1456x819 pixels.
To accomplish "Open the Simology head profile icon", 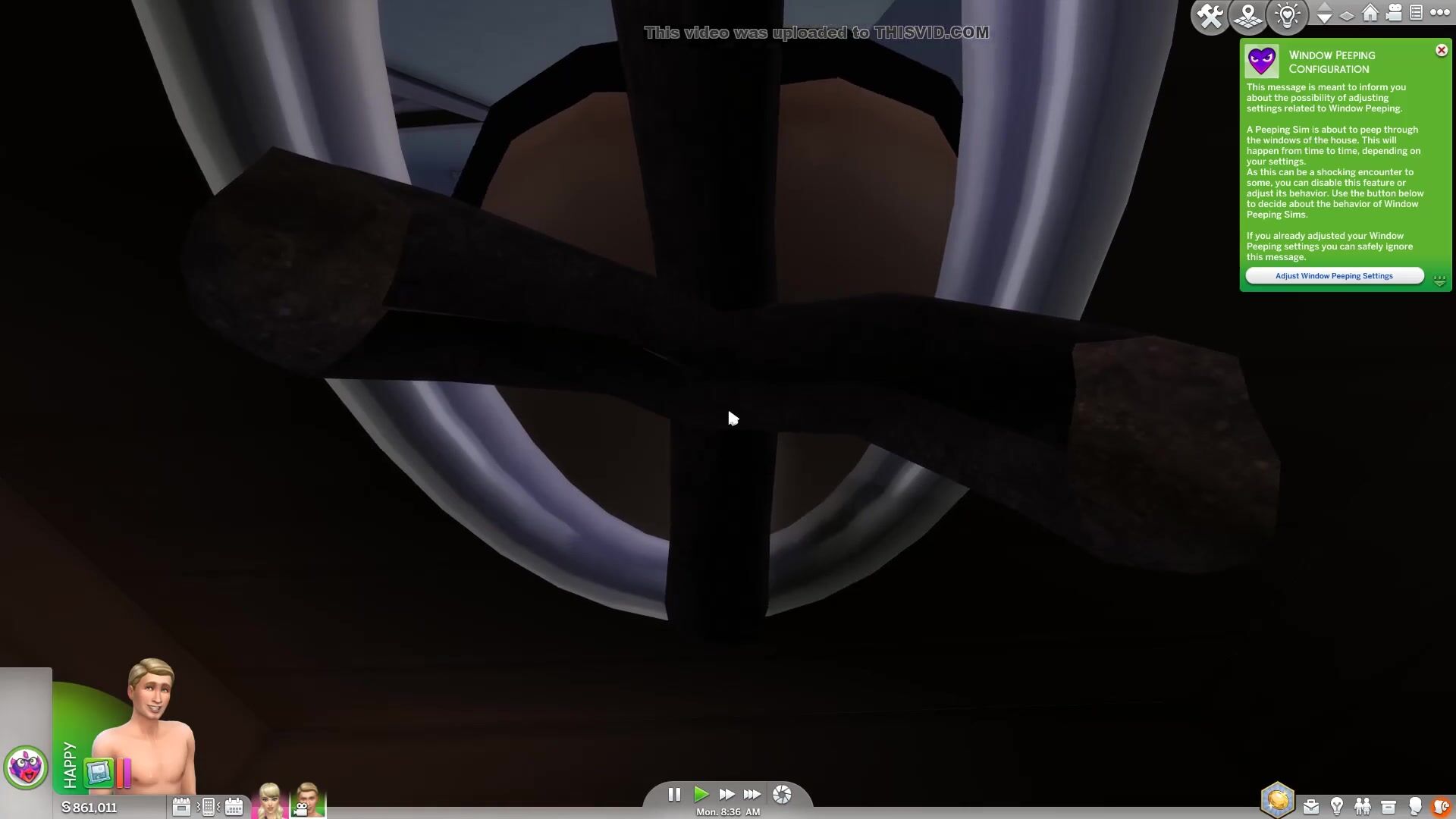I will point(1415,806).
